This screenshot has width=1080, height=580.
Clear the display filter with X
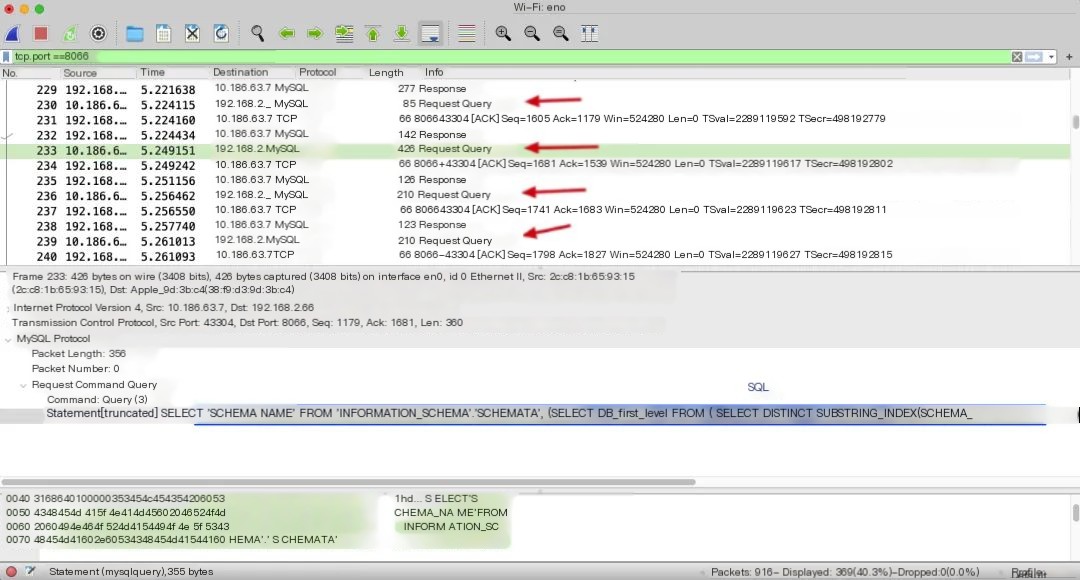[x=1017, y=56]
